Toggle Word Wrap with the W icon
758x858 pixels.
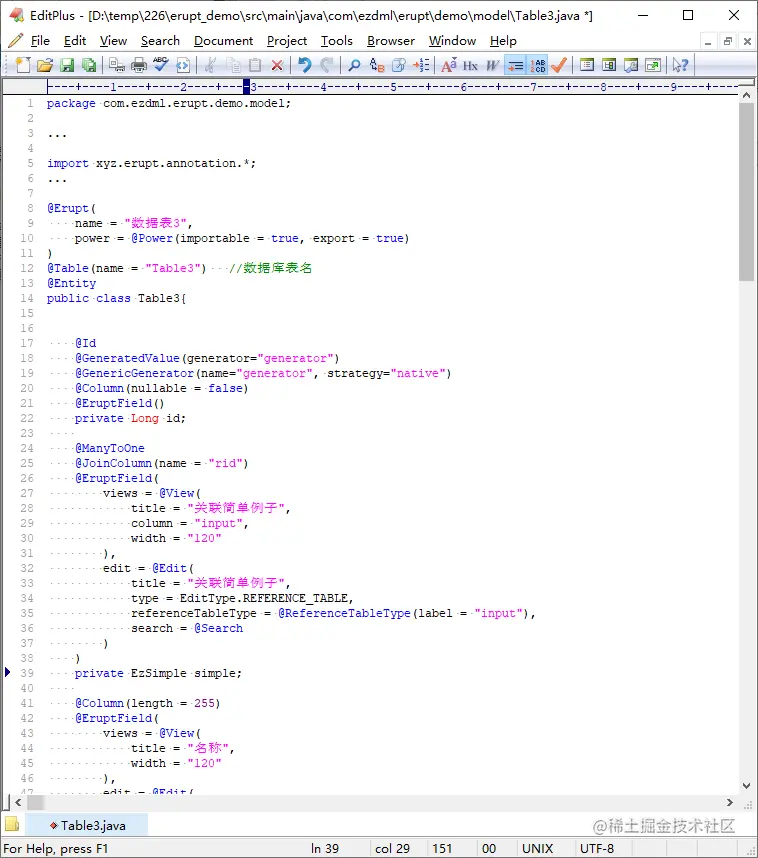pyautogui.click(x=493, y=65)
